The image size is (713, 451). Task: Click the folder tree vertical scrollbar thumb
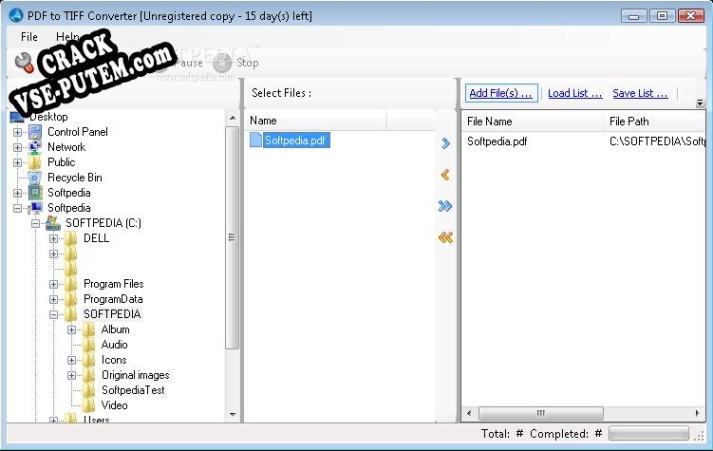coord(232,237)
